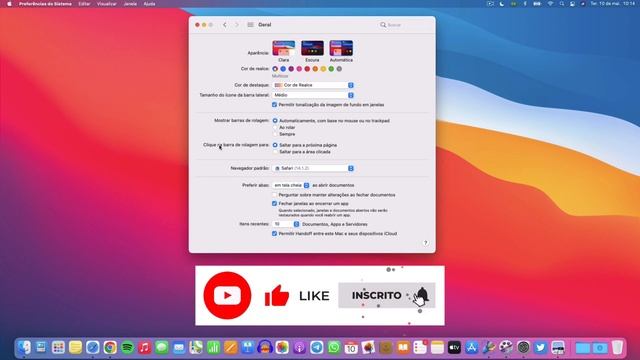Viewport: 640px width, 360px height.
Task: Choose 'Saltar para a área clicada'
Action: click(275, 152)
